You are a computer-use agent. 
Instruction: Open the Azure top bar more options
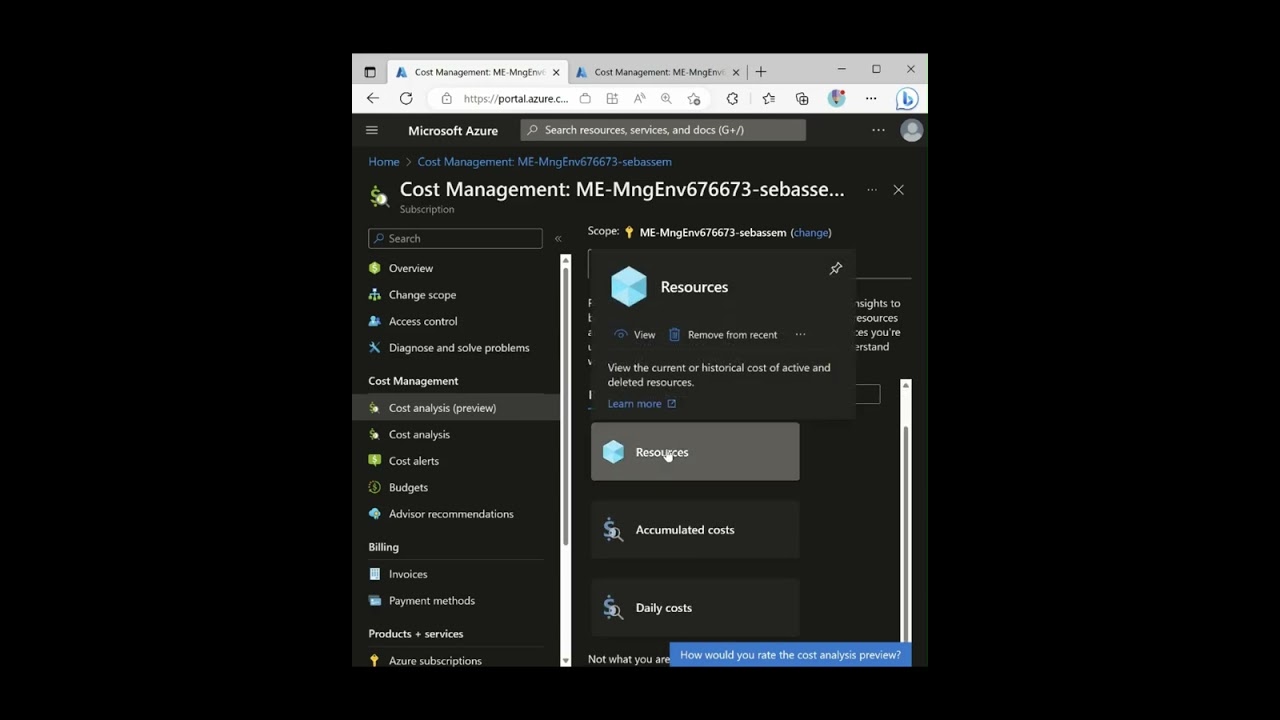click(878, 130)
